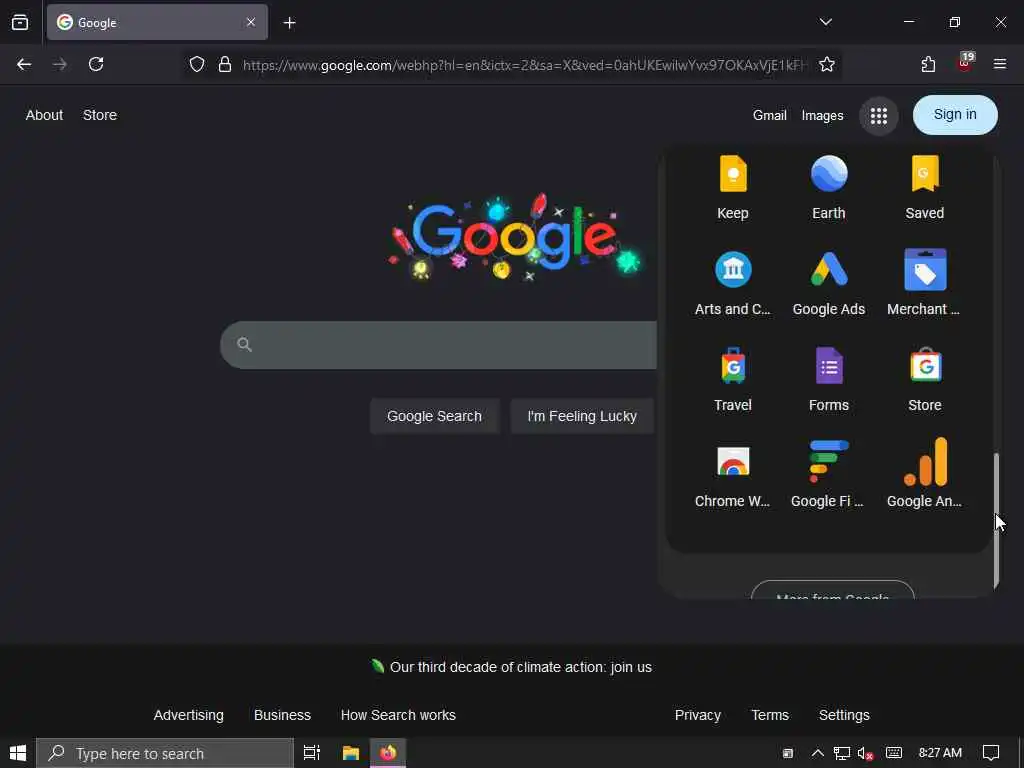Show hidden system tray icons
The height and width of the screenshot is (768, 1024).
pos(817,753)
